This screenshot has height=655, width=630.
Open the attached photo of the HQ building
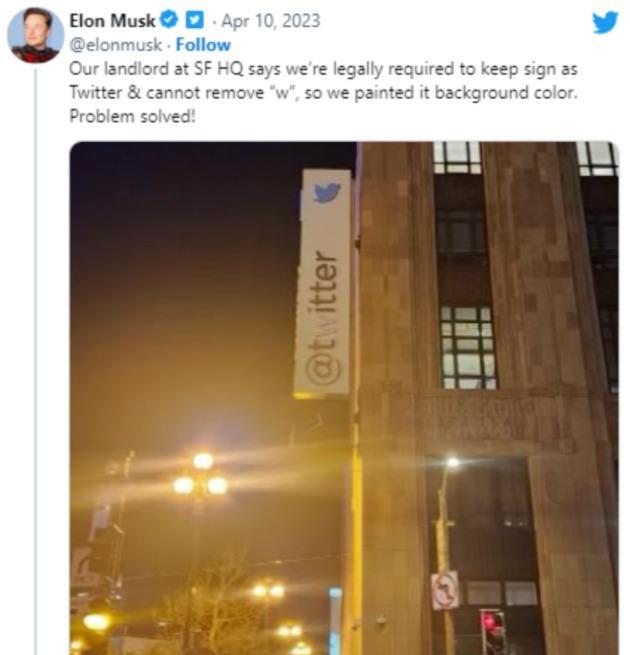tap(344, 398)
